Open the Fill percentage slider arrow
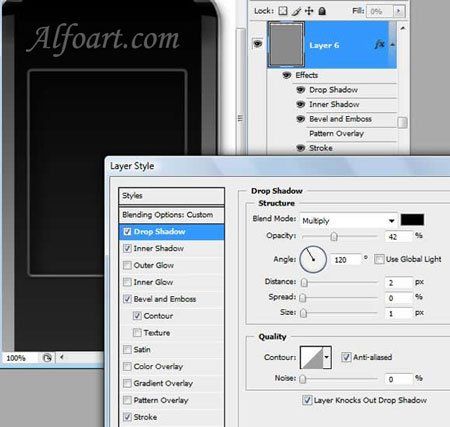The height and width of the screenshot is (427, 450). [398, 11]
